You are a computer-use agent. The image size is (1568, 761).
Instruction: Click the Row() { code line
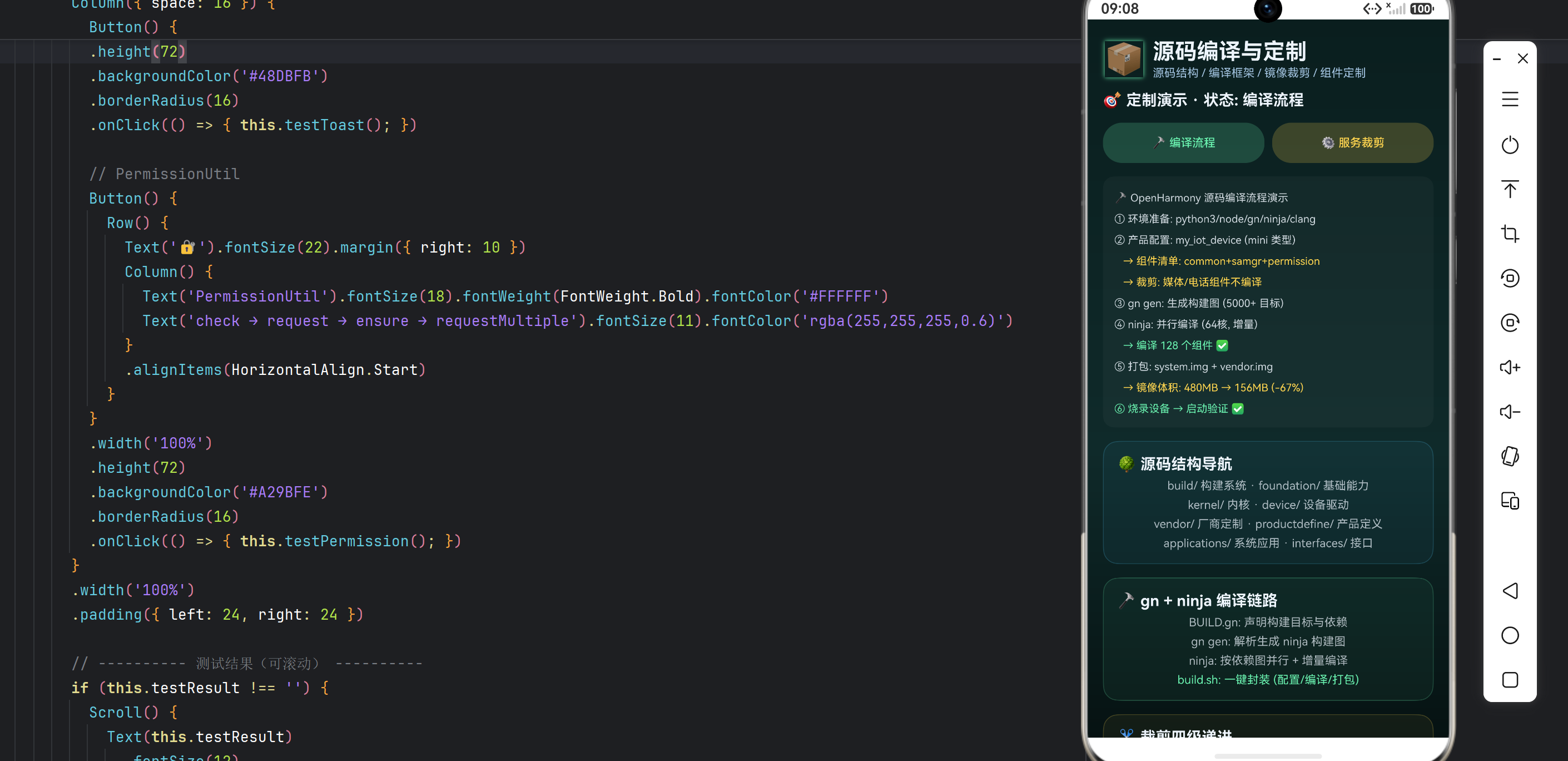[x=137, y=223]
